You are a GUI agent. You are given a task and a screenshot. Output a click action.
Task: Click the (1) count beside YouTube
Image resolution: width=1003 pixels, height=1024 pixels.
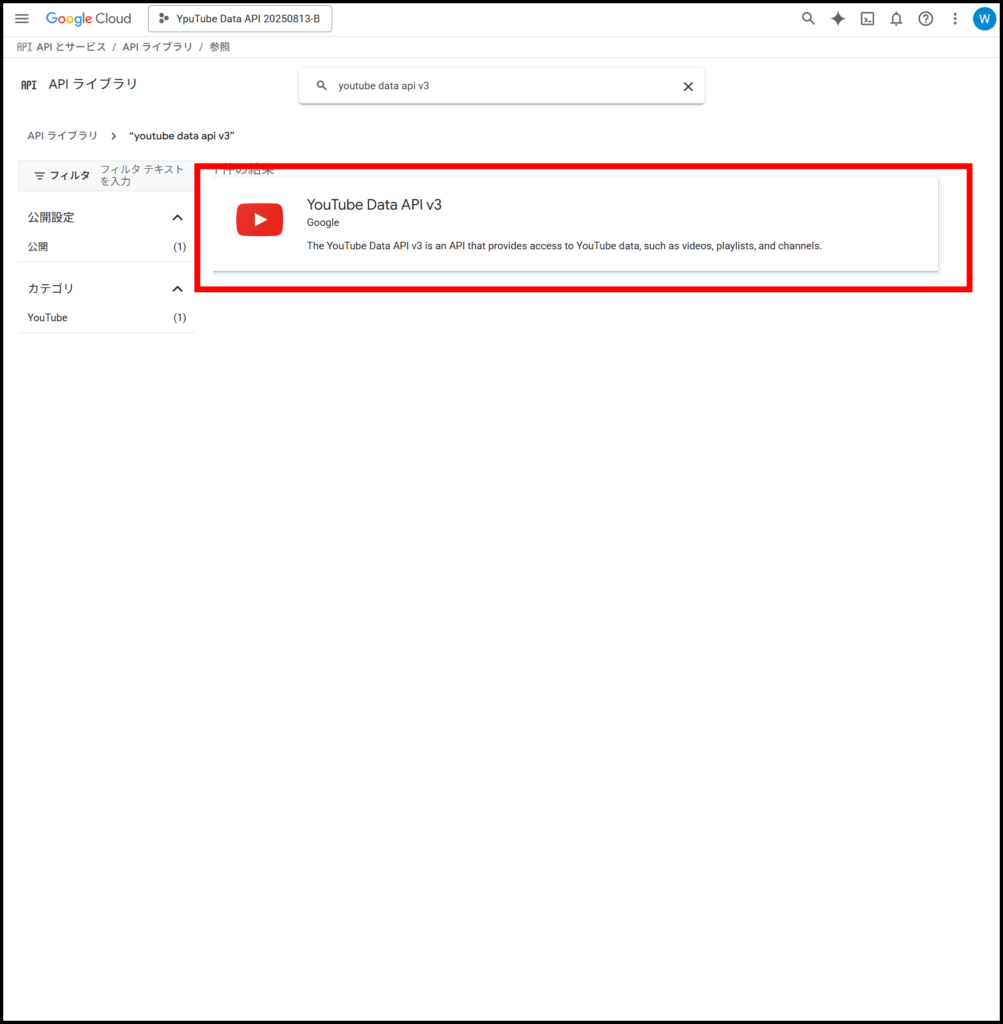pyautogui.click(x=180, y=317)
